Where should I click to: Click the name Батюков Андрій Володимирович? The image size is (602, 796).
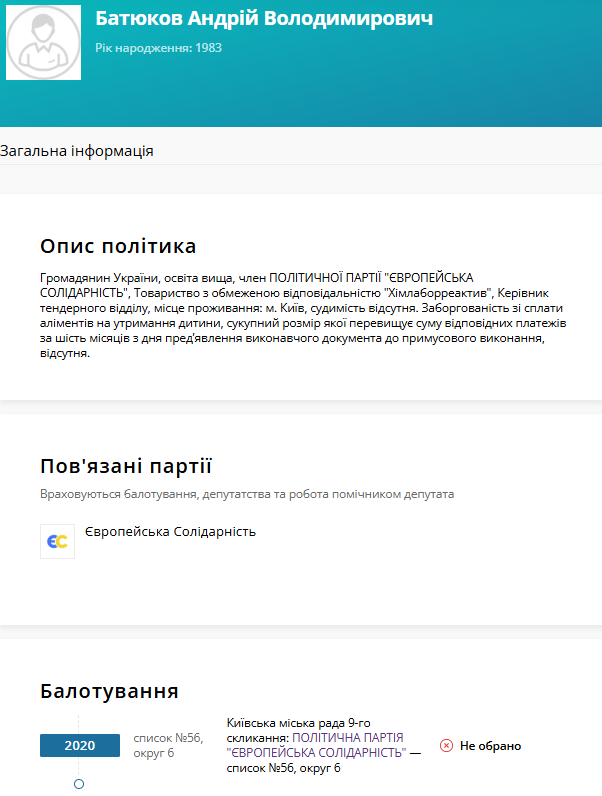(x=264, y=20)
